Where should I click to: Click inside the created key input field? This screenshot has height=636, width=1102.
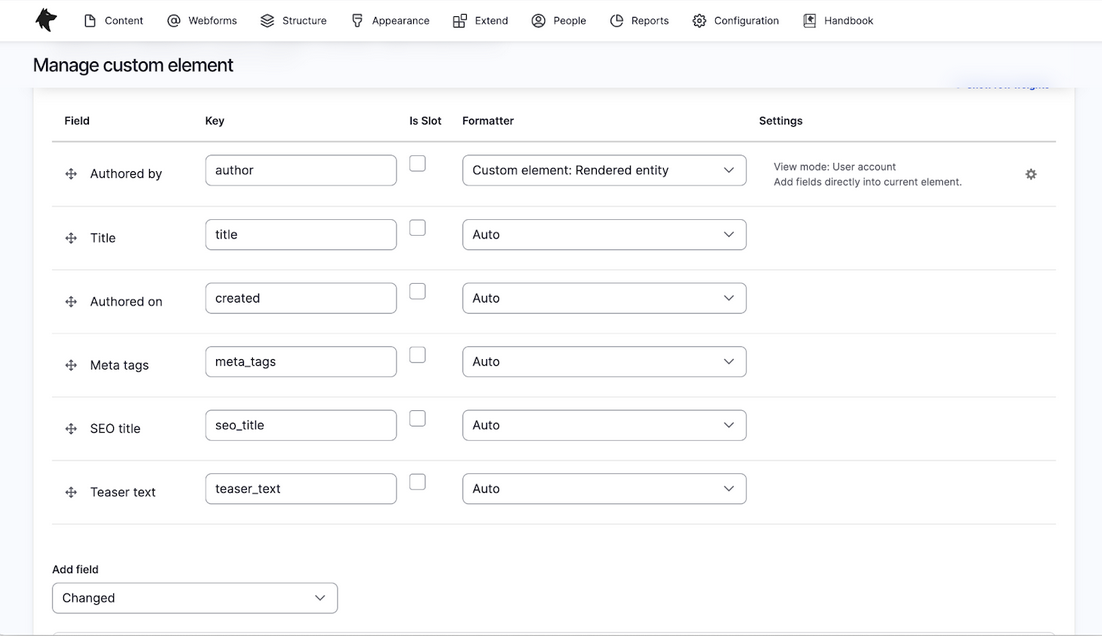click(x=300, y=297)
